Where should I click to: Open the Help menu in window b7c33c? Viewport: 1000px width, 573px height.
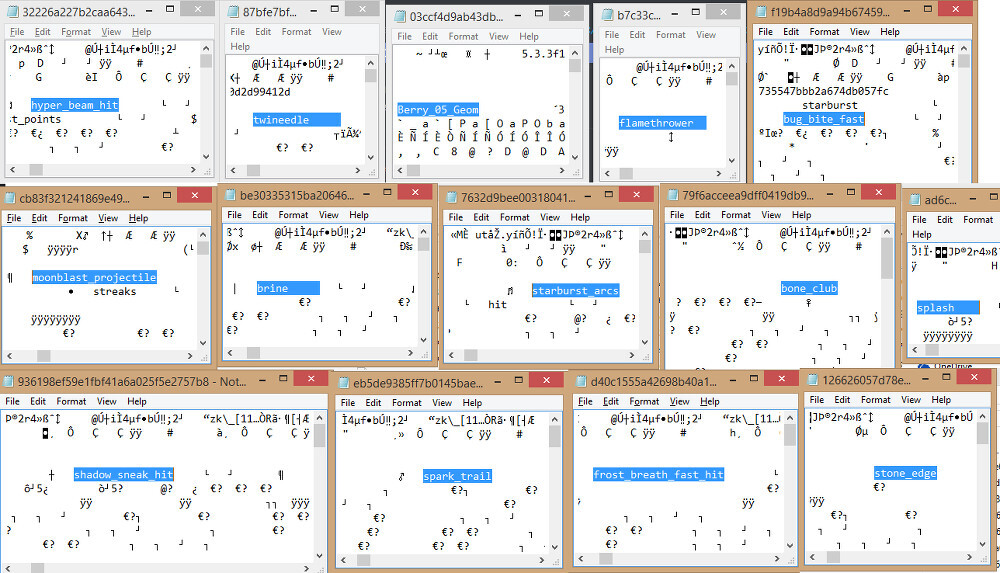click(614, 49)
